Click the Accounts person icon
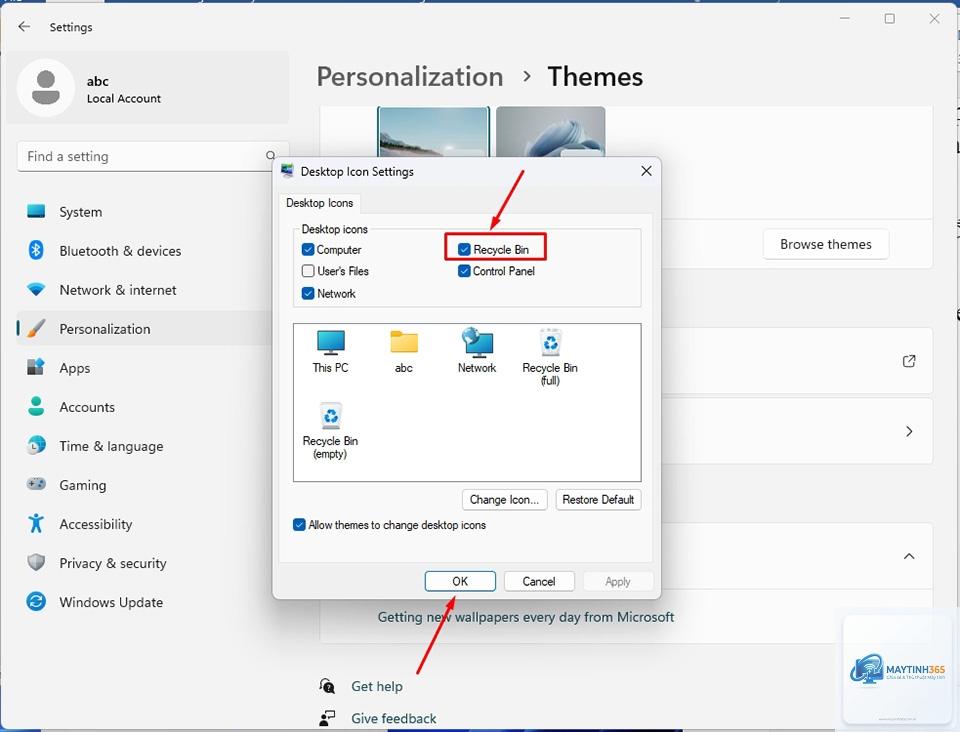The height and width of the screenshot is (732, 960). (36, 406)
